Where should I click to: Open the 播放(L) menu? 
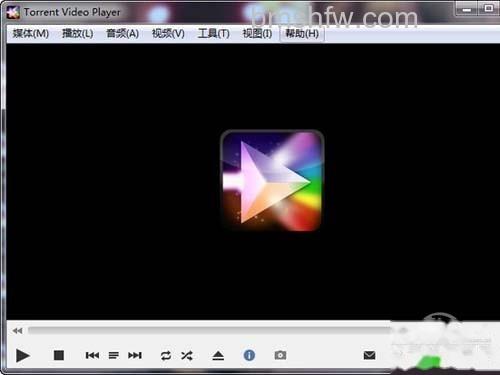pyautogui.click(x=78, y=33)
